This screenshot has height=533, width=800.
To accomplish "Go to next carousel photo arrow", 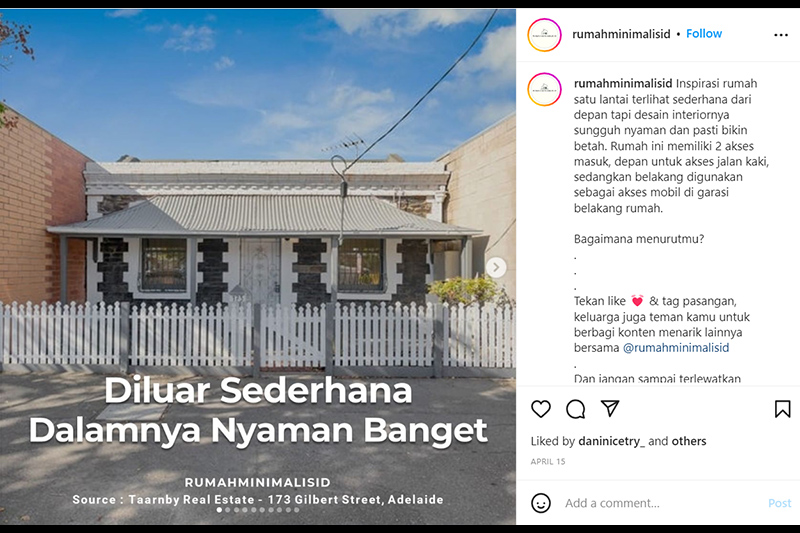I will pyautogui.click(x=496, y=267).
